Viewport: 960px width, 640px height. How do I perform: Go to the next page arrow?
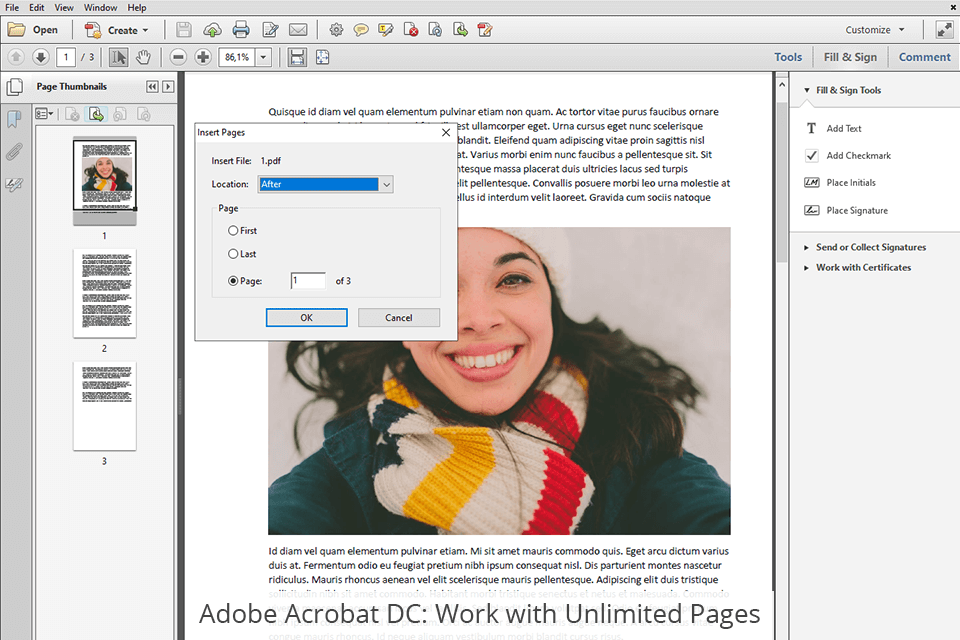[x=41, y=57]
